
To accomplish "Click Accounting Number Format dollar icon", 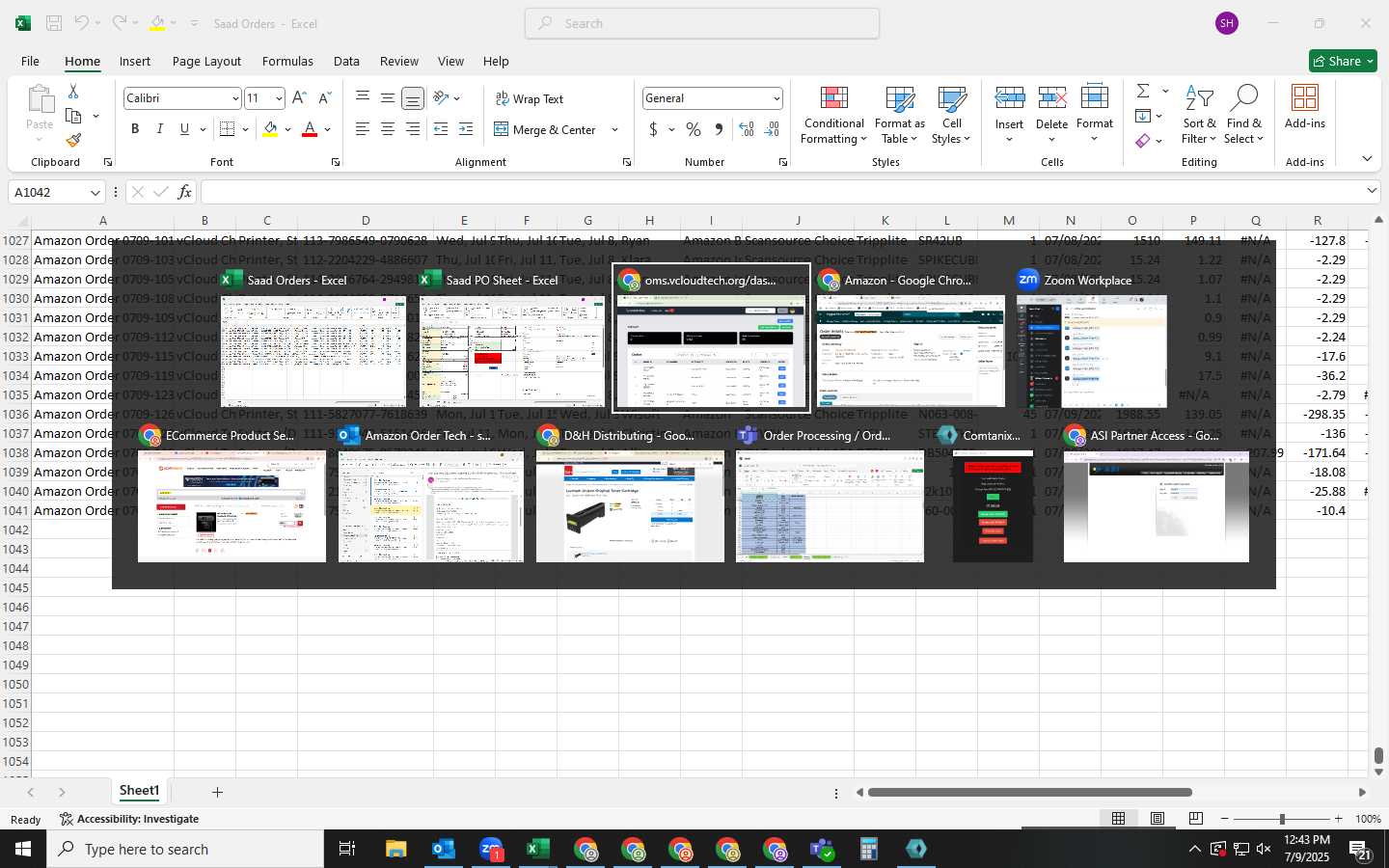I will tap(653, 129).
